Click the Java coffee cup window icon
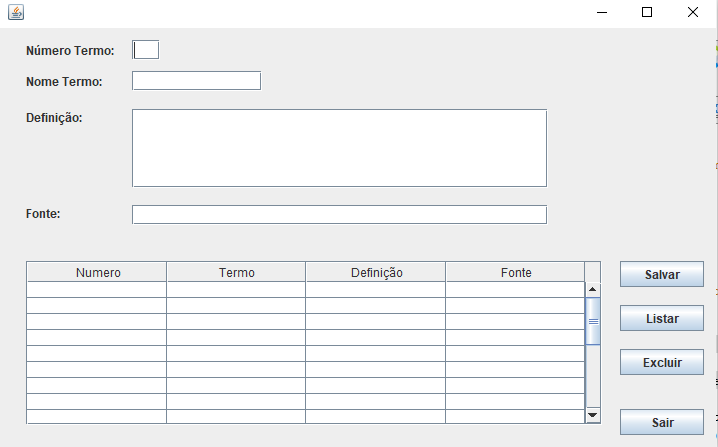Viewport: 718px width, 447px height. (16, 12)
